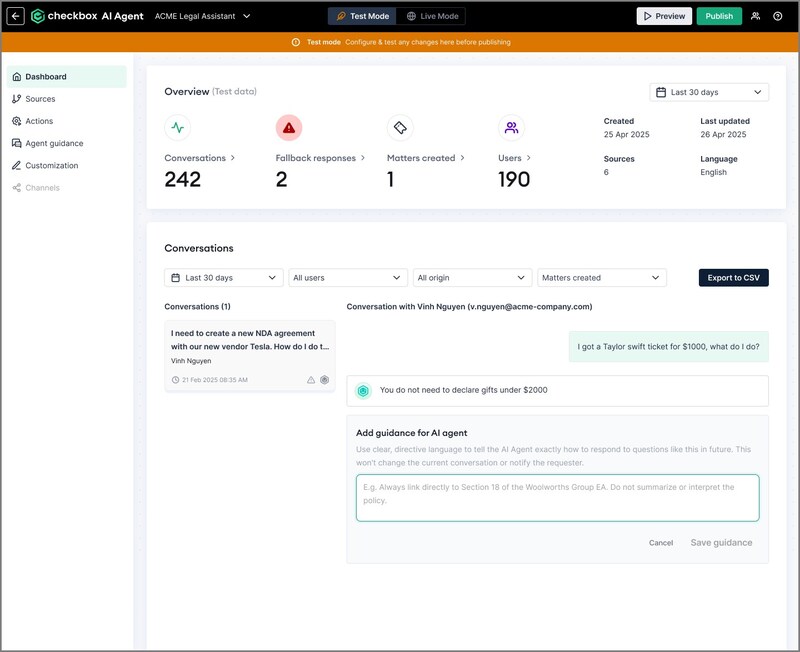Click Last updated date 26 Apr 2025
This screenshot has height=652, width=800.
[723, 135]
